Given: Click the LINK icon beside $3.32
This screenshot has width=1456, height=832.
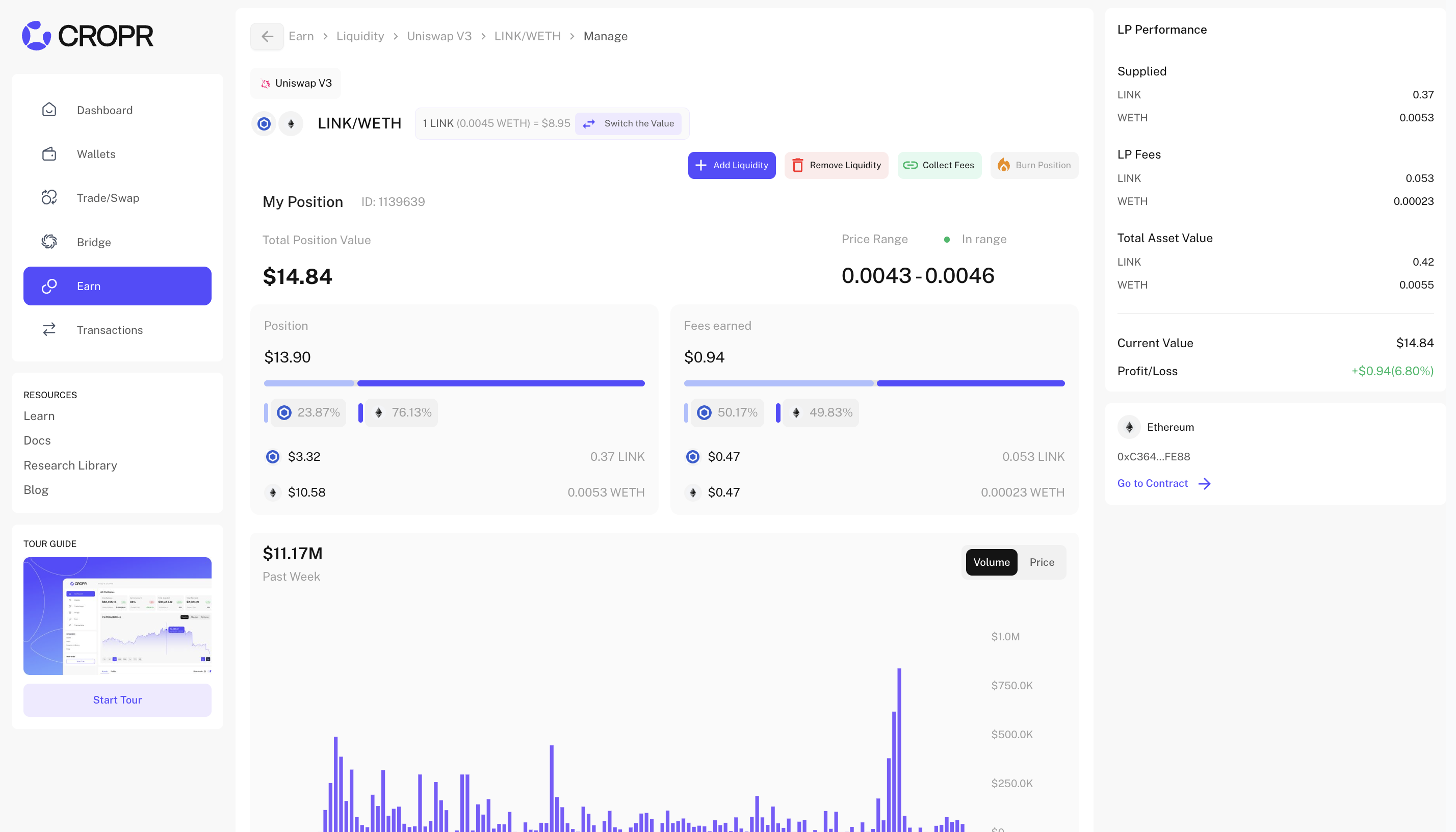Looking at the screenshot, I should tap(273, 457).
